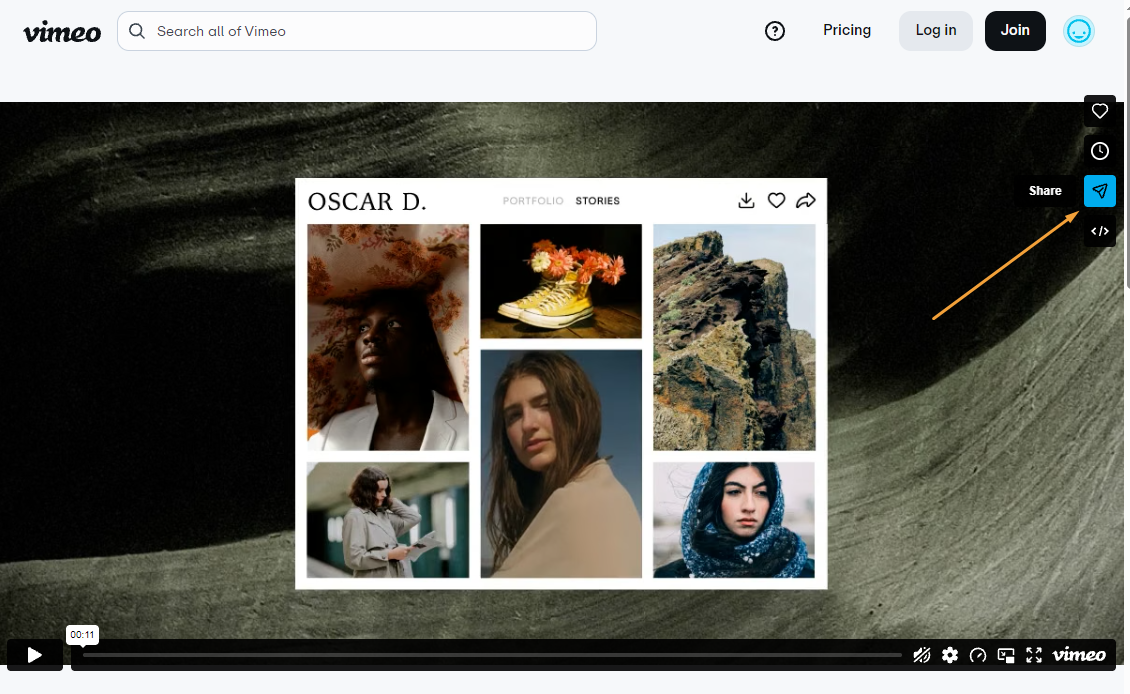Open the help question mark icon
Viewport: 1130px width, 694px height.
pyautogui.click(x=775, y=31)
